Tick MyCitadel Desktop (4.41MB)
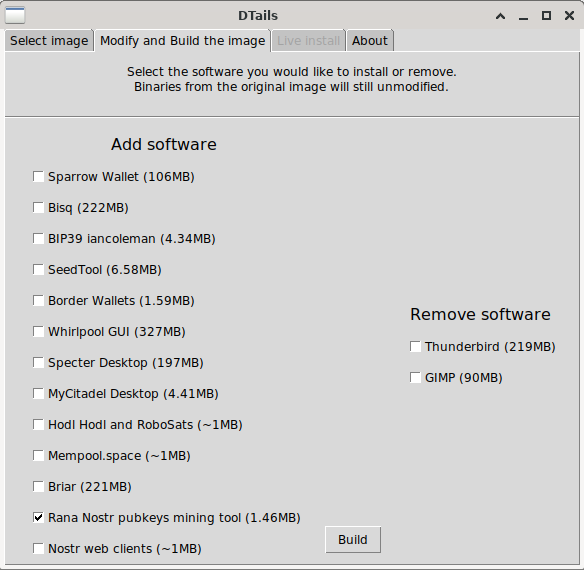Viewport: 584px width, 570px height. point(38,394)
